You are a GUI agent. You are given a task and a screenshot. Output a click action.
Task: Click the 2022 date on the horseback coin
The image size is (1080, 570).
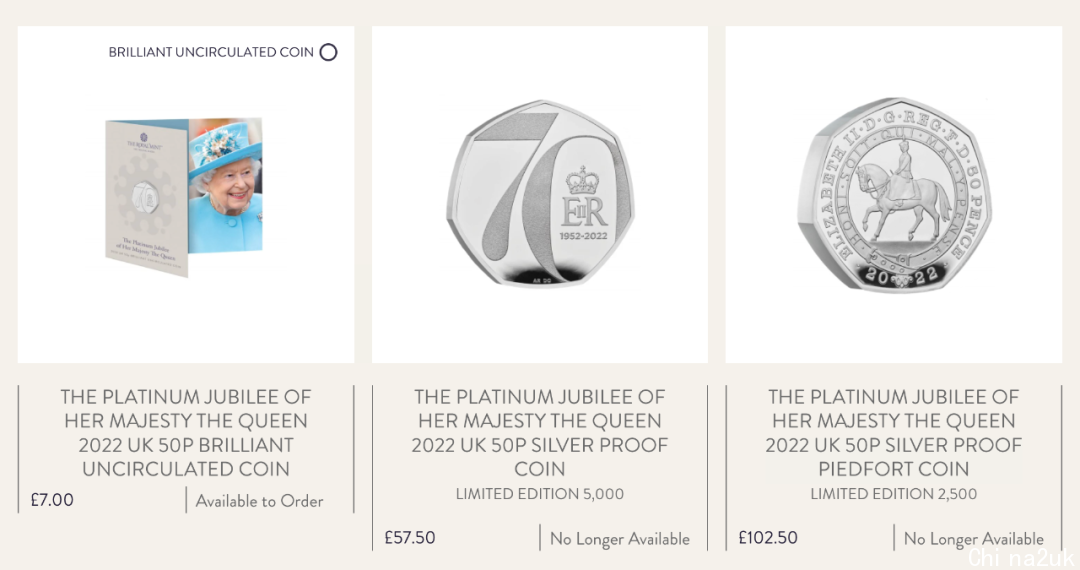[893, 275]
